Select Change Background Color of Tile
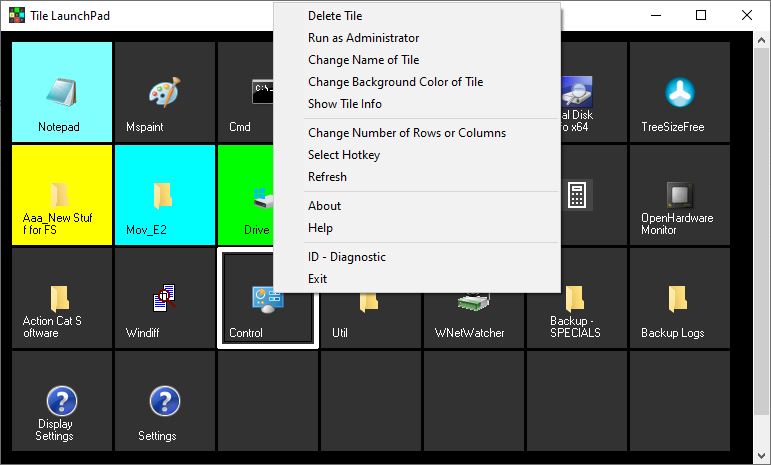This screenshot has height=465, width=771. click(395, 82)
